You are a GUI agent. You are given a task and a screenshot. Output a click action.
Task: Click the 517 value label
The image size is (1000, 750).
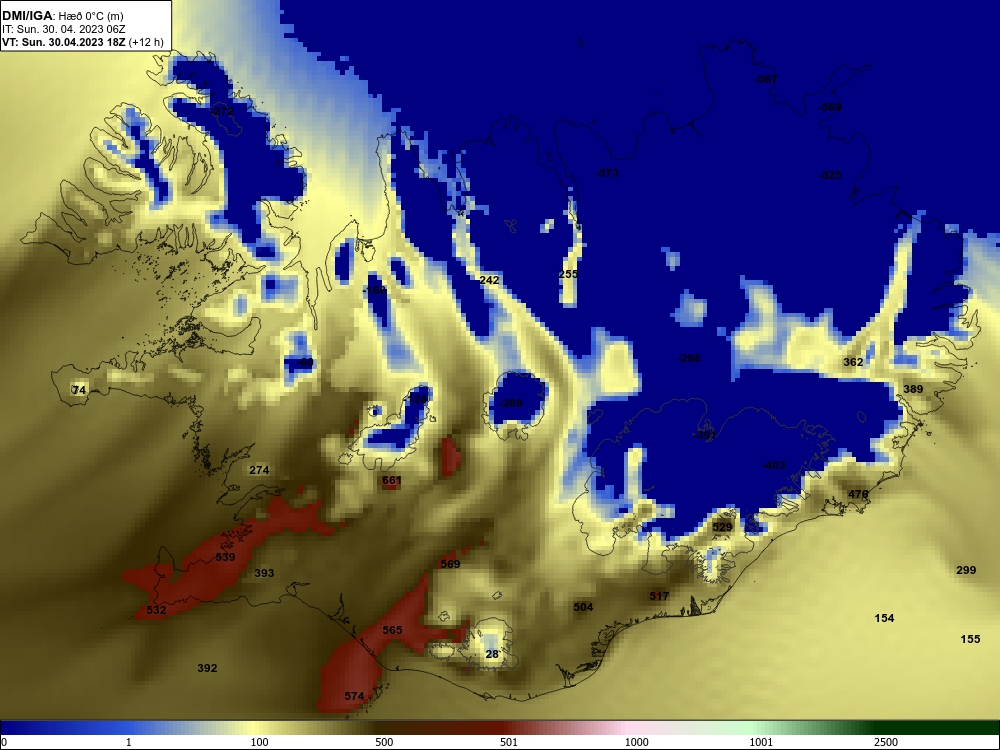tap(659, 596)
